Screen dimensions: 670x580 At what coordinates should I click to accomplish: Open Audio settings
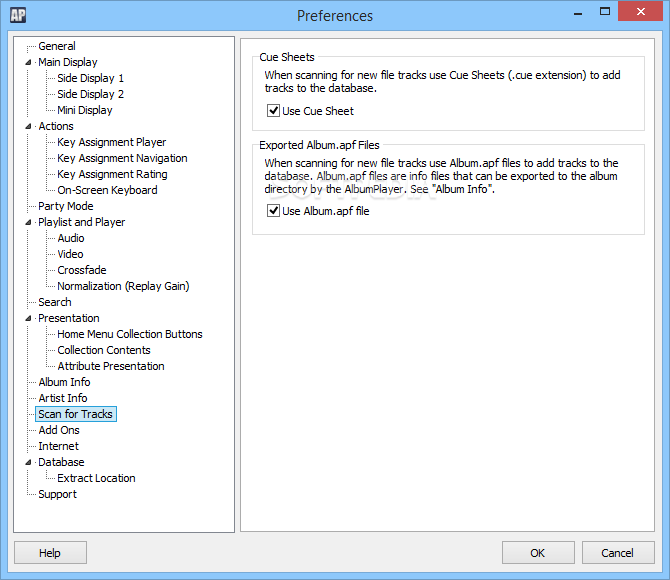click(x=71, y=238)
